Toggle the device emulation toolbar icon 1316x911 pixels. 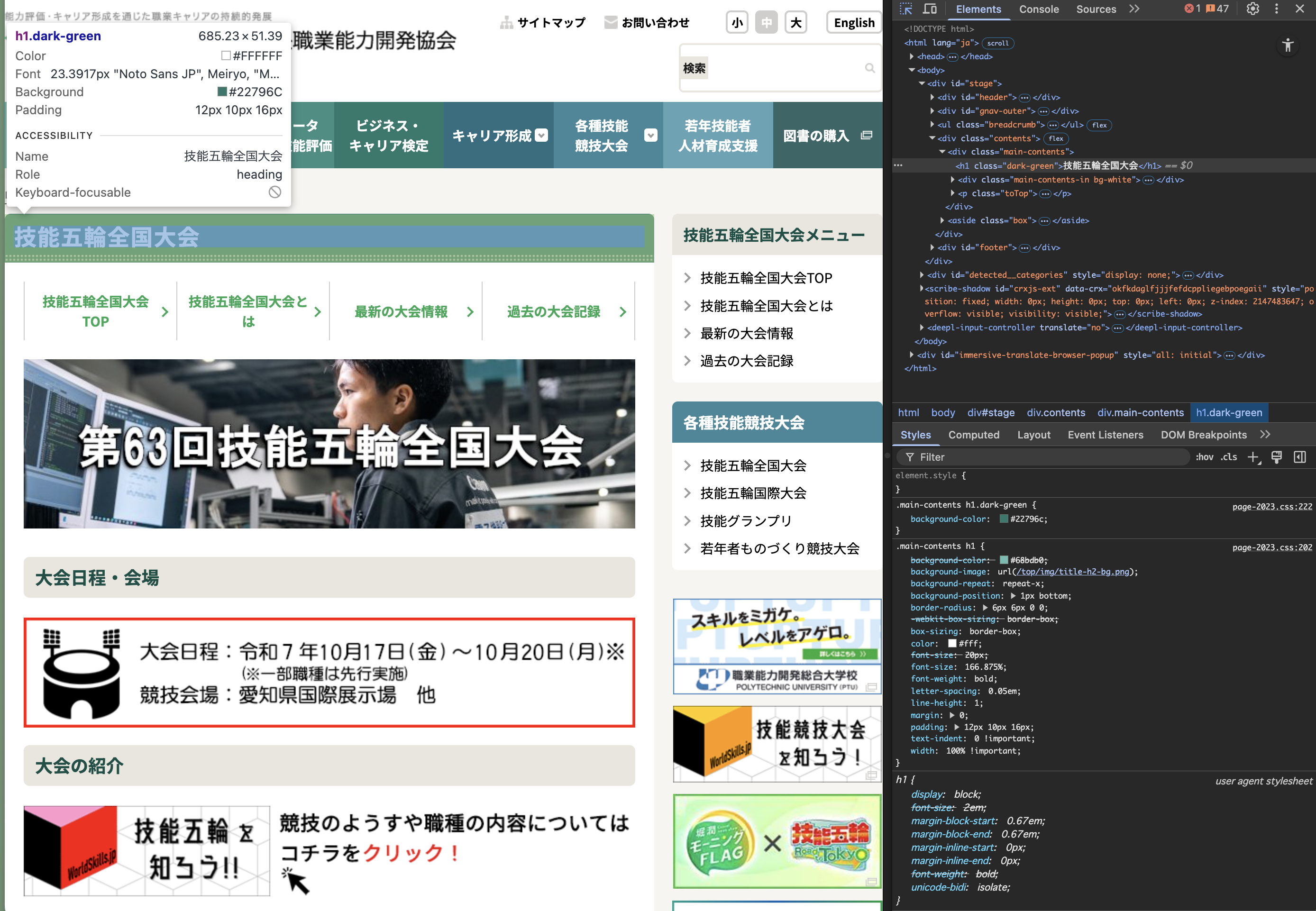point(931,9)
